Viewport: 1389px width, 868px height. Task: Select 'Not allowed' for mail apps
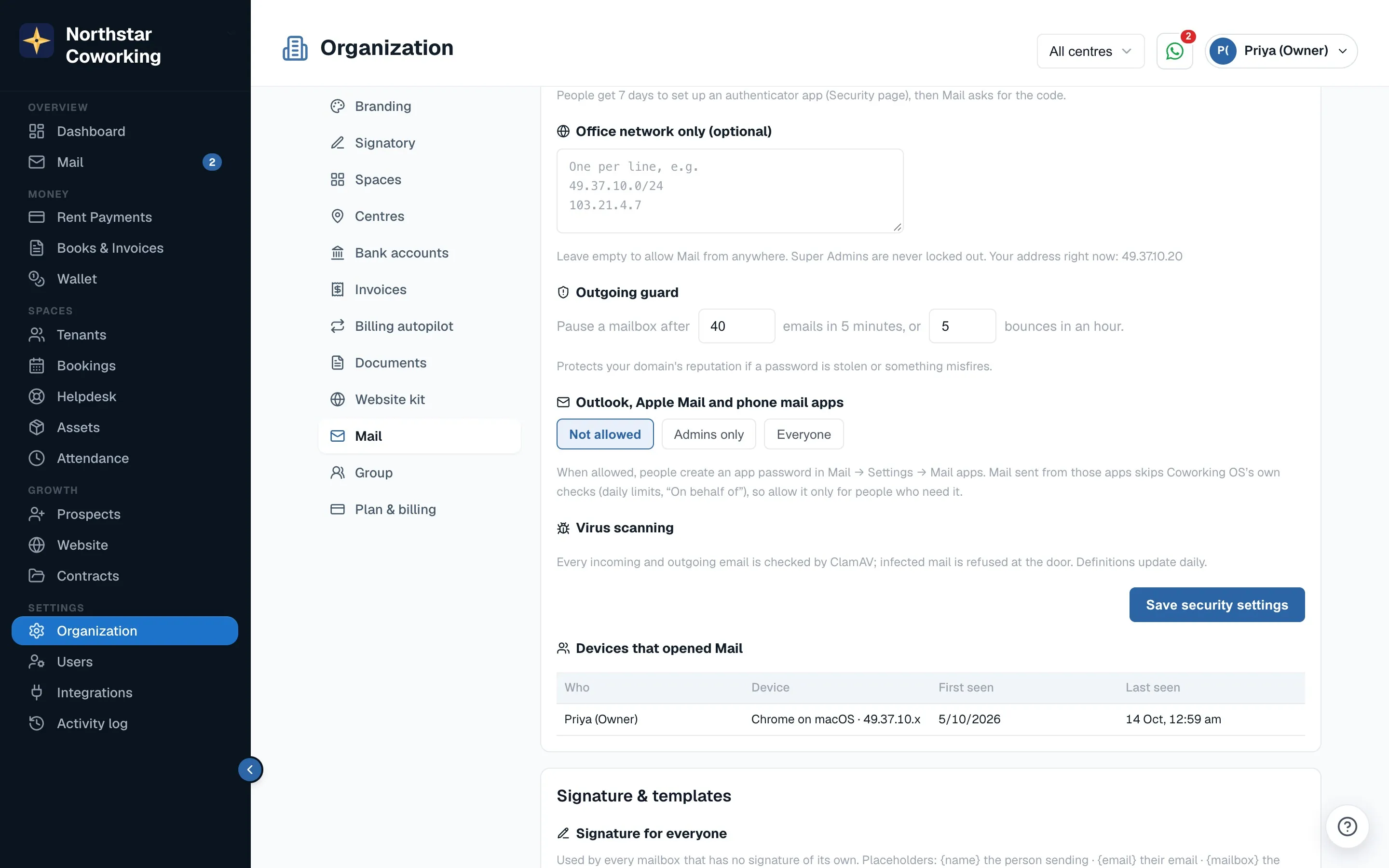click(x=605, y=434)
